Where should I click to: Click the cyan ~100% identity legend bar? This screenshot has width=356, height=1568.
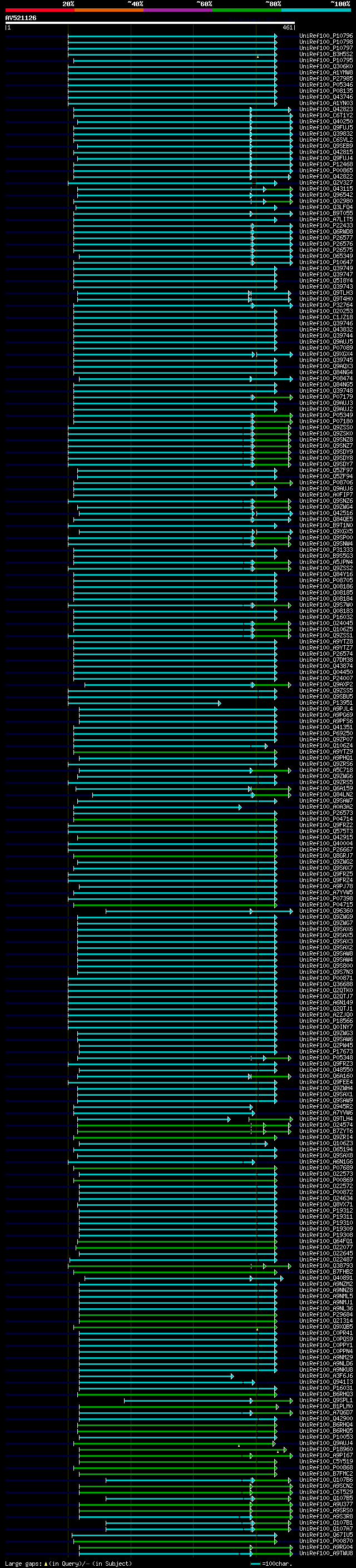click(x=317, y=10)
